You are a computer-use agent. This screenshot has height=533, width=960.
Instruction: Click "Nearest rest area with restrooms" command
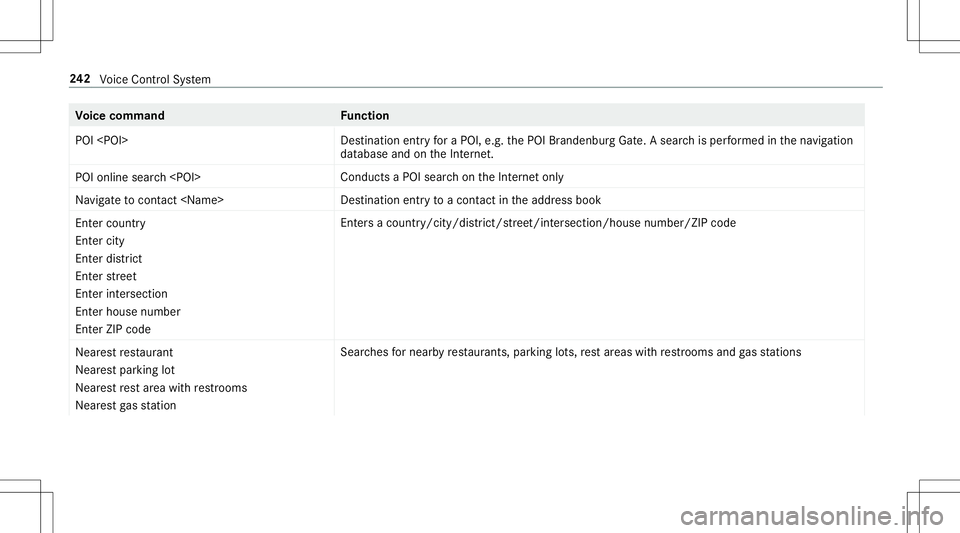point(161,387)
